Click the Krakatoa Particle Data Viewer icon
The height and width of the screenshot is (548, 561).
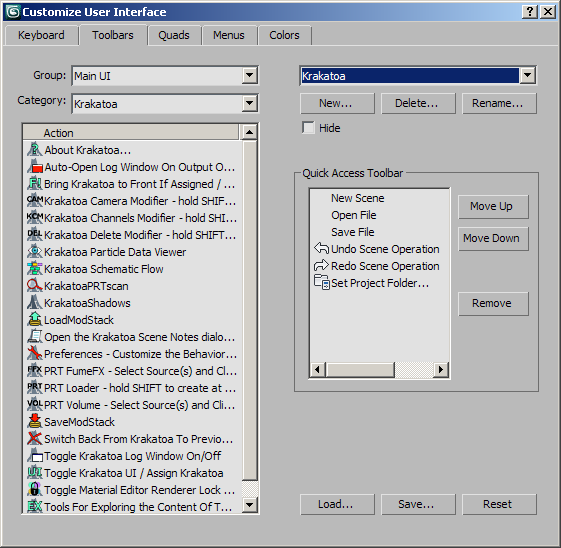tap(35, 251)
